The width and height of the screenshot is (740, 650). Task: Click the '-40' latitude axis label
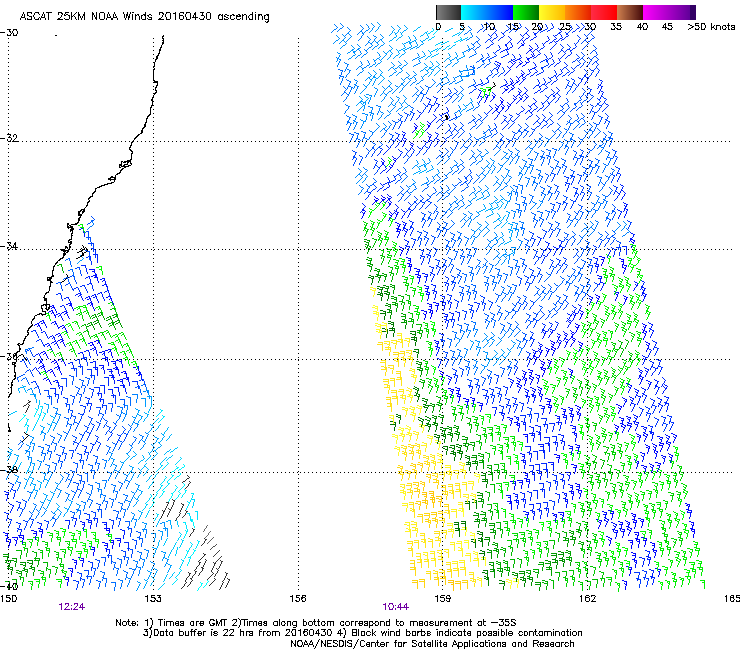(x=9, y=586)
